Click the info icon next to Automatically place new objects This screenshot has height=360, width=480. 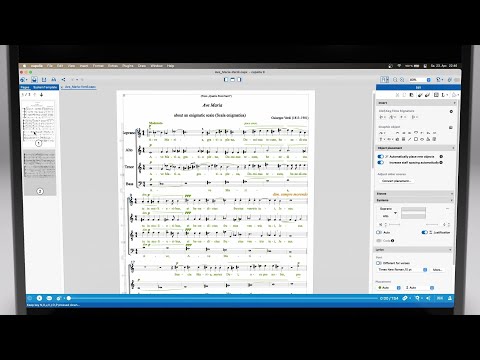[441, 156]
